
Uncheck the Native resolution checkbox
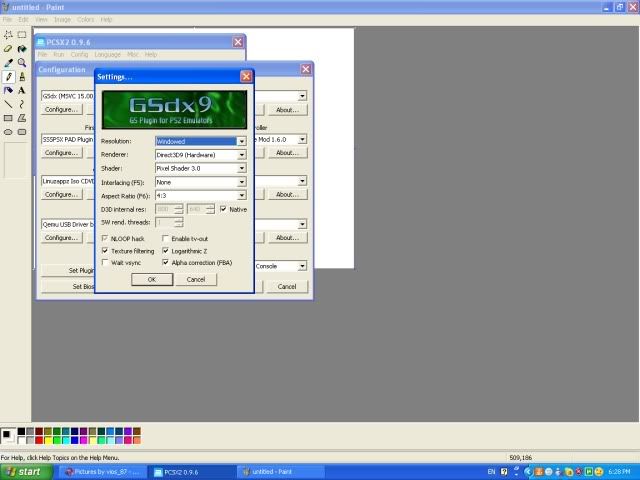pyautogui.click(x=223, y=209)
